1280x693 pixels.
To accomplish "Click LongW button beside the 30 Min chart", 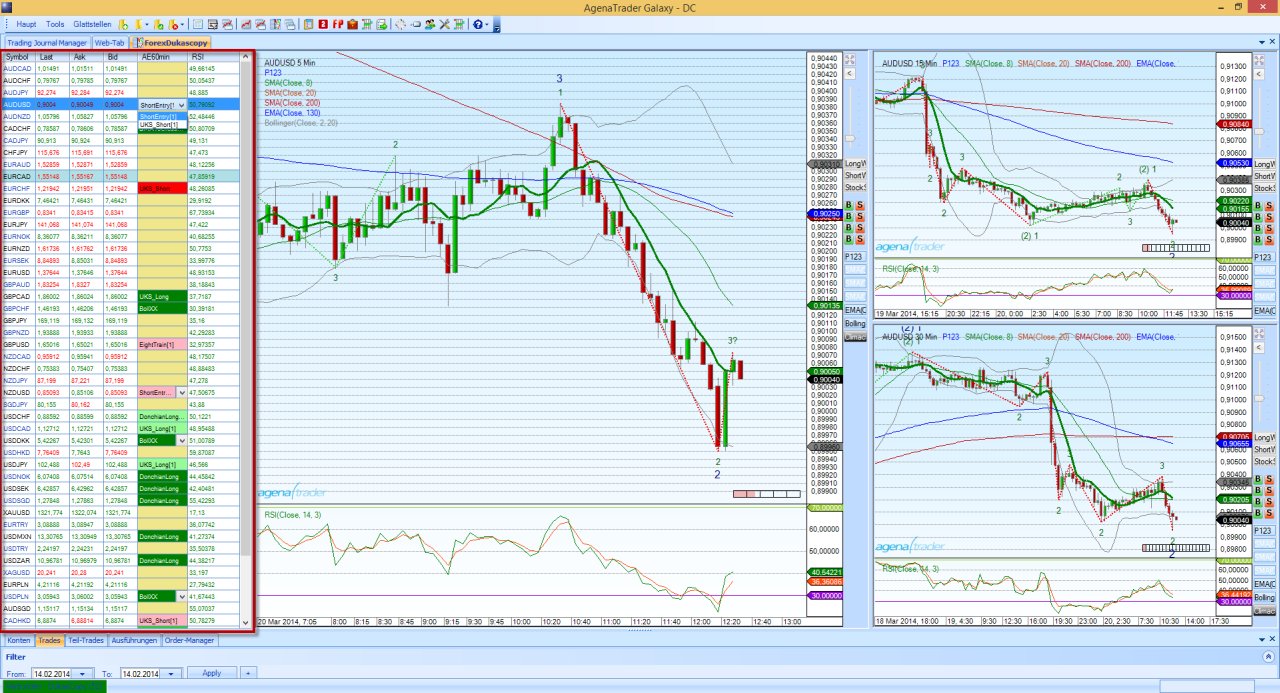I will [x=1265, y=437].
